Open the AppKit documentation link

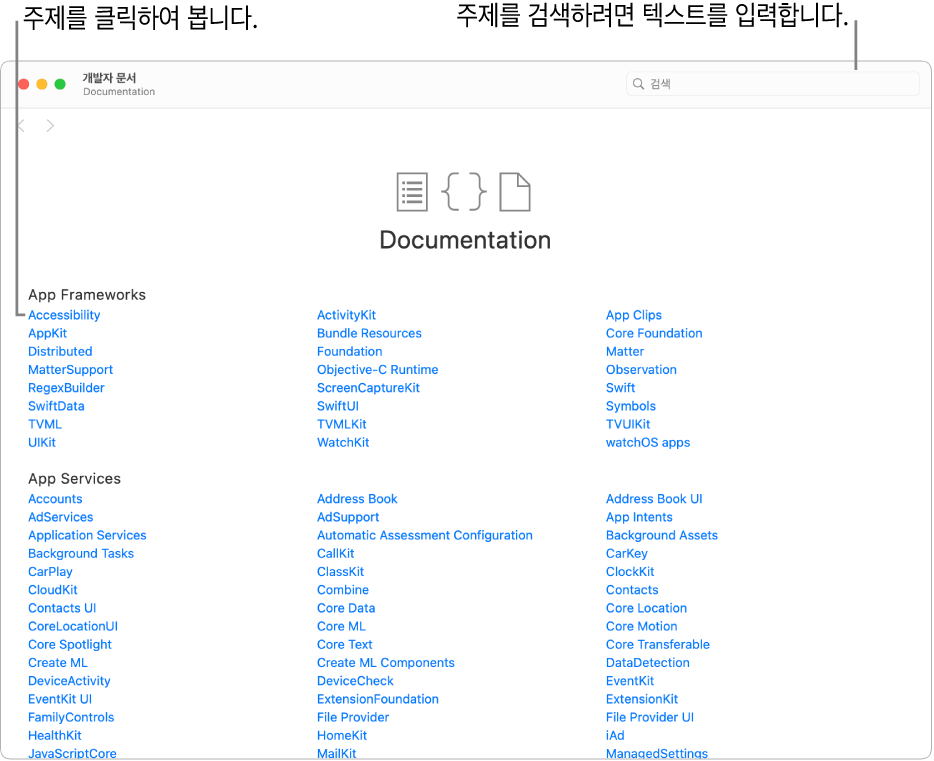pyautogui.click(x=48, y=333)
